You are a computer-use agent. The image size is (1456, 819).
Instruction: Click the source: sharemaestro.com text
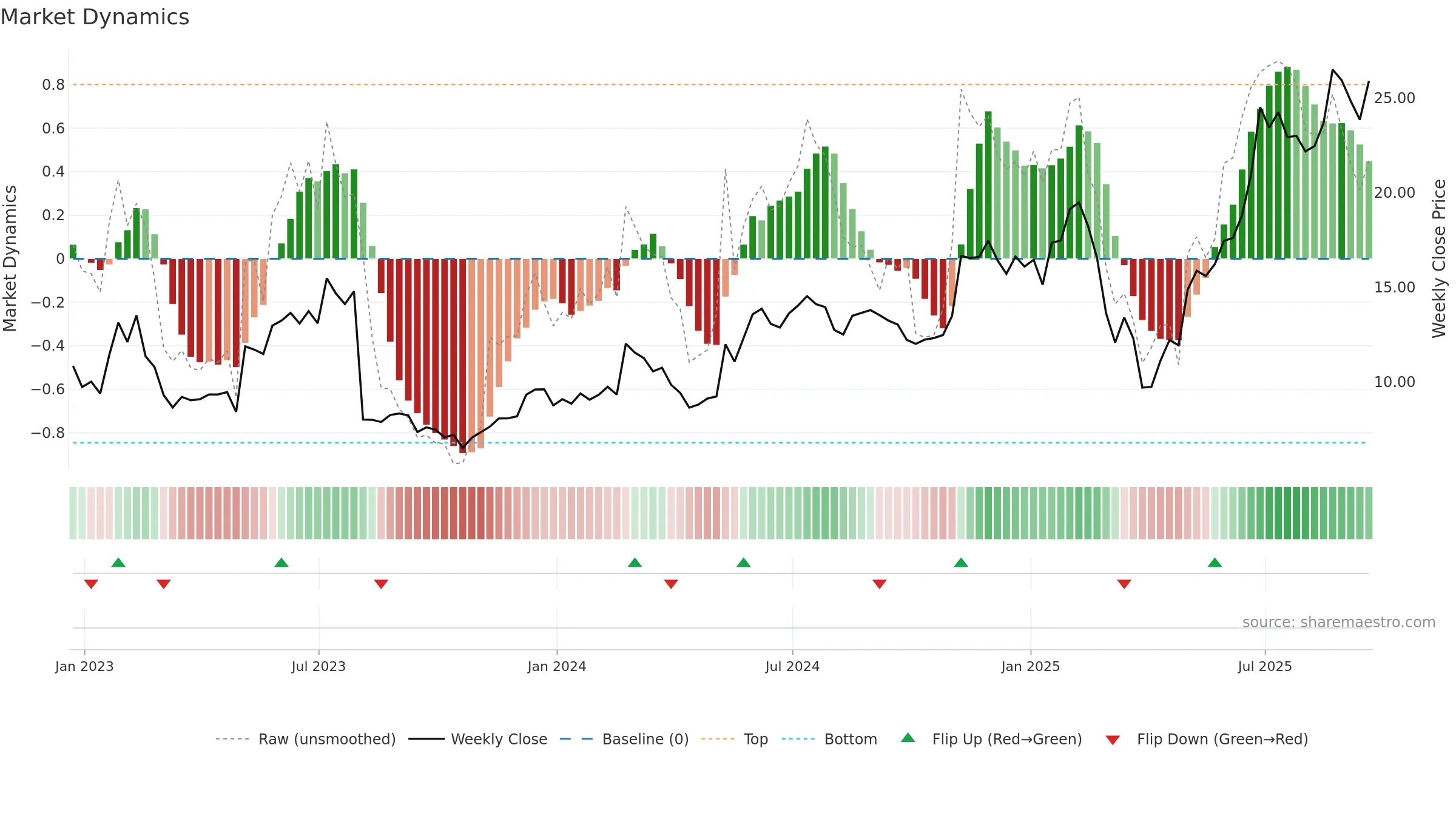point(1339,622)
